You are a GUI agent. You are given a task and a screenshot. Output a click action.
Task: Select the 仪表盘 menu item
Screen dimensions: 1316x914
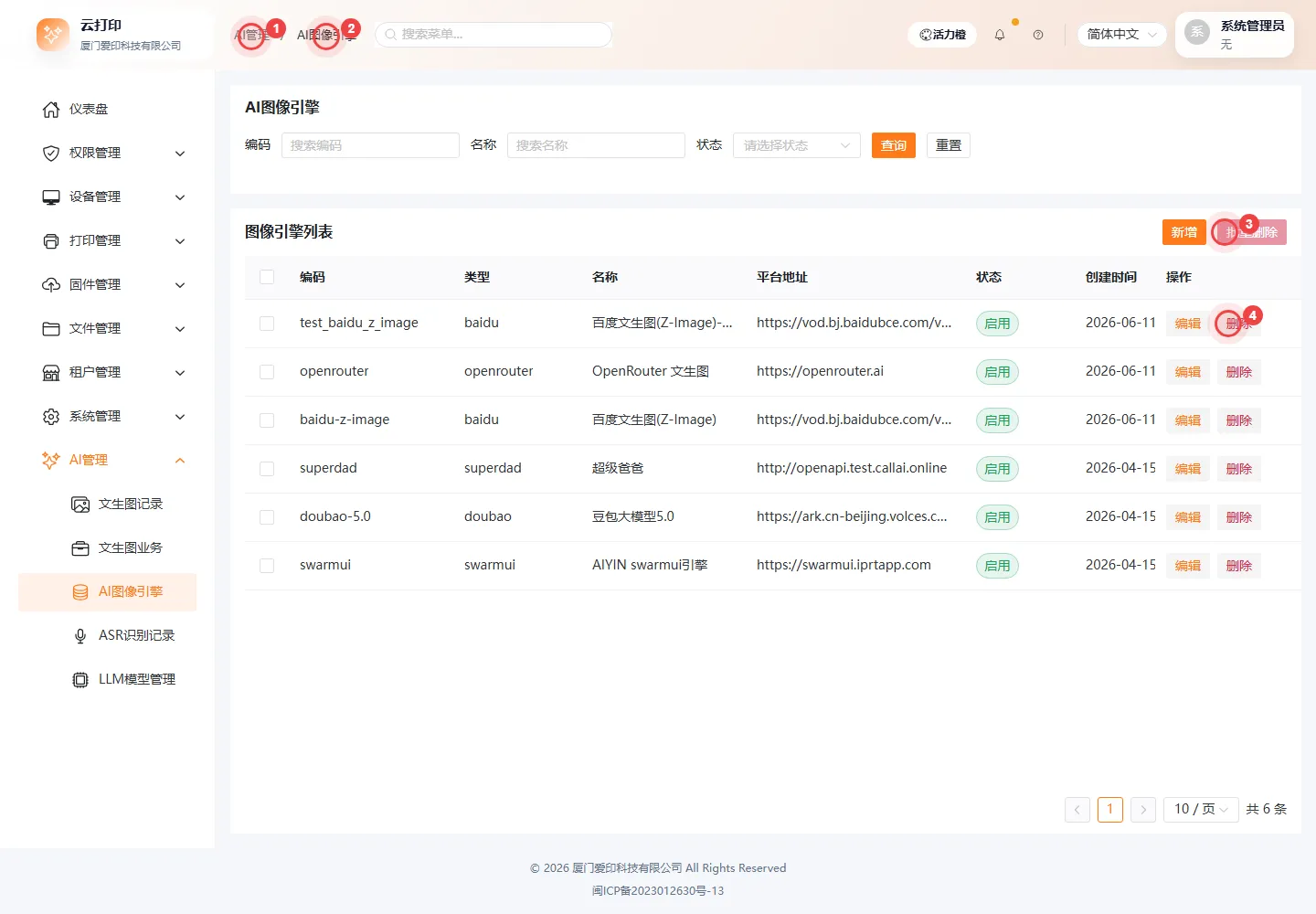click(x=108, y=110)
